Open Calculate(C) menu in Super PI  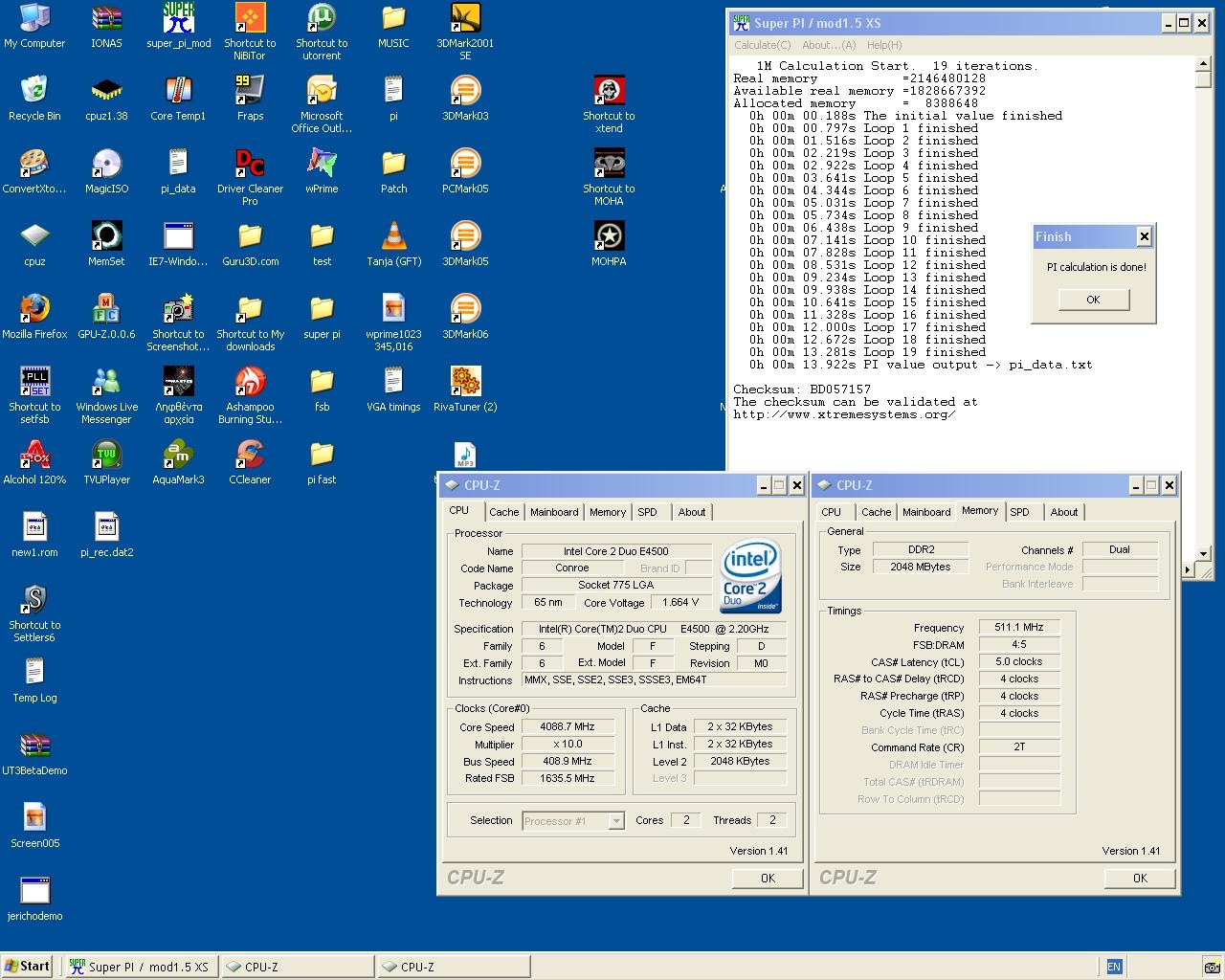point(762,45)
